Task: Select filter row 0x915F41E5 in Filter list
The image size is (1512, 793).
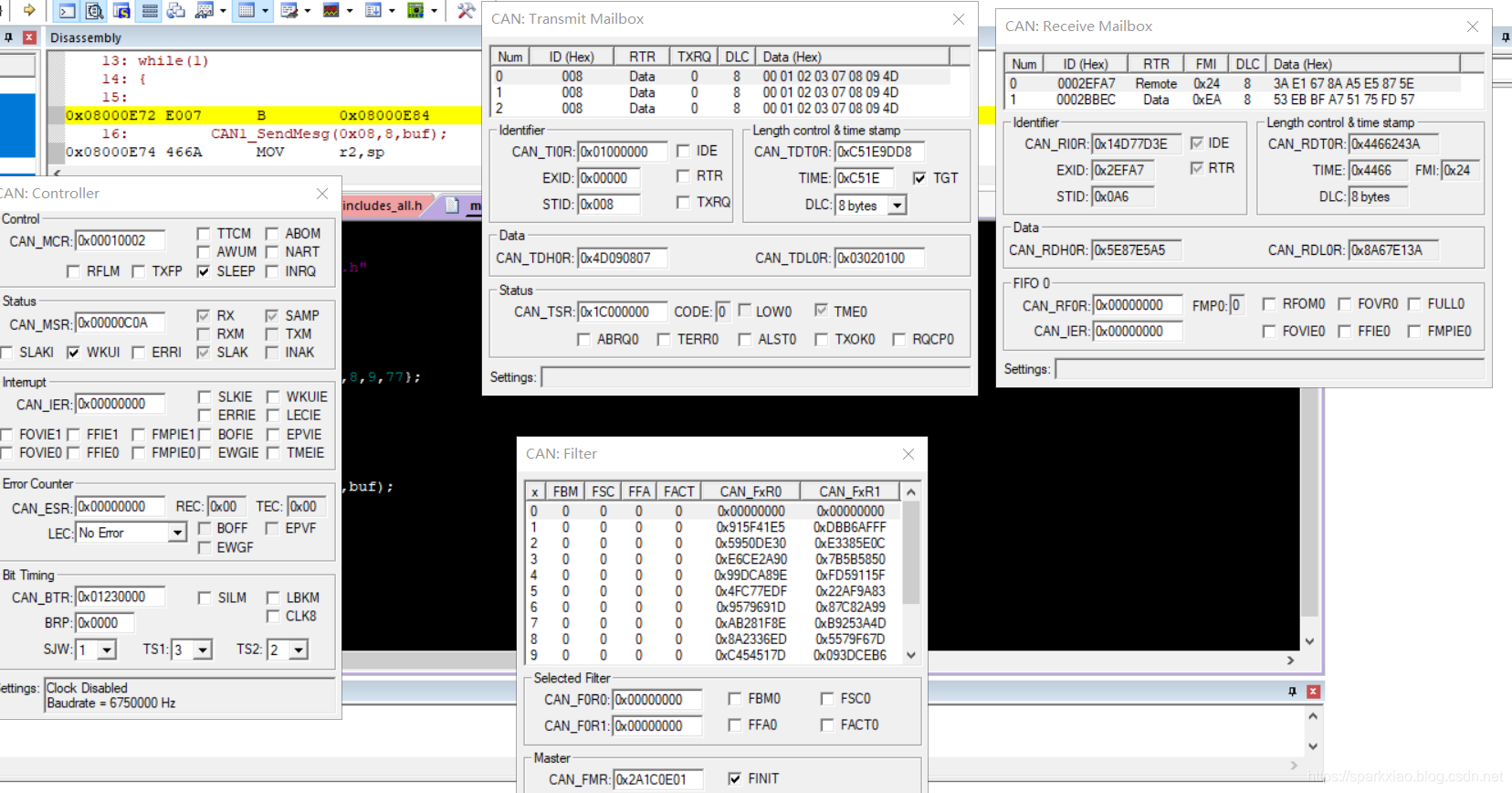Action: click(x=714, y=527)
